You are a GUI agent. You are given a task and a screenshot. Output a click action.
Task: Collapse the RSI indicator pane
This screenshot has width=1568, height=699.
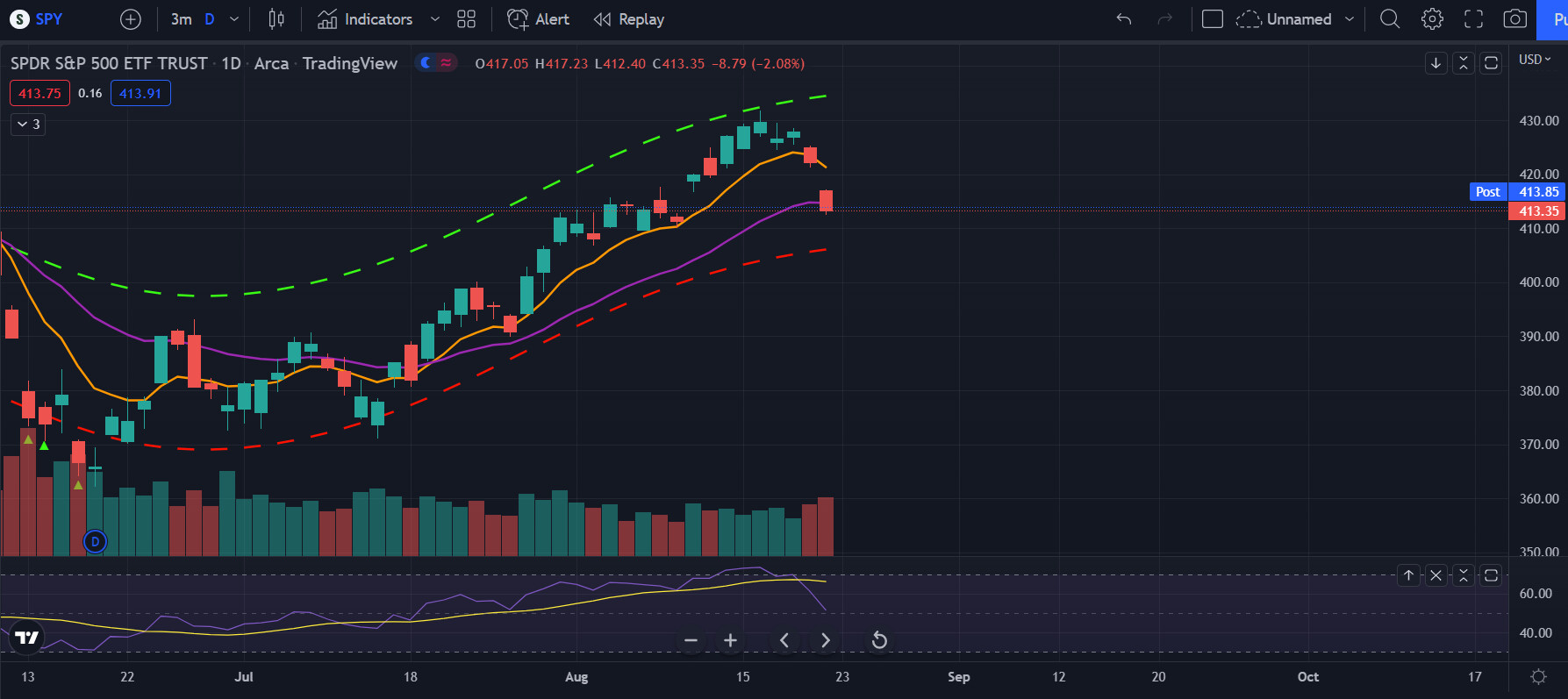[x=1464, y=575]
